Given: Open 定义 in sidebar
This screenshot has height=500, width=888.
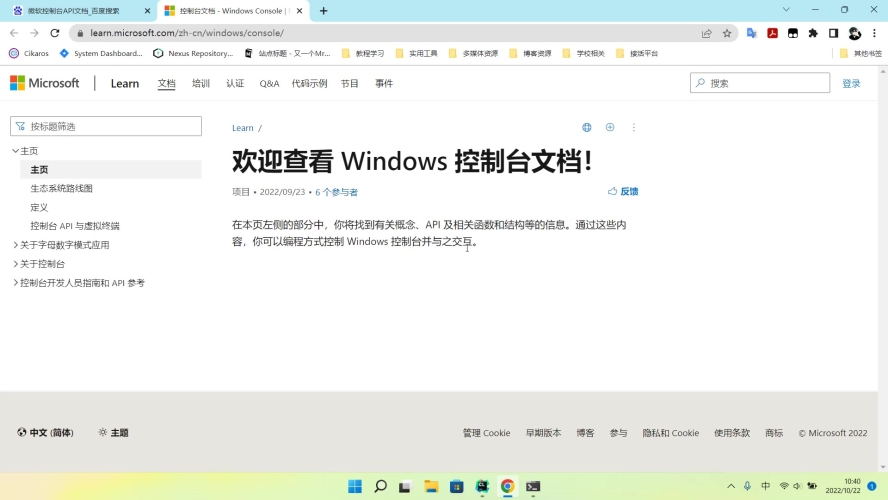Looking at the screenshot, I should [39, 207].
